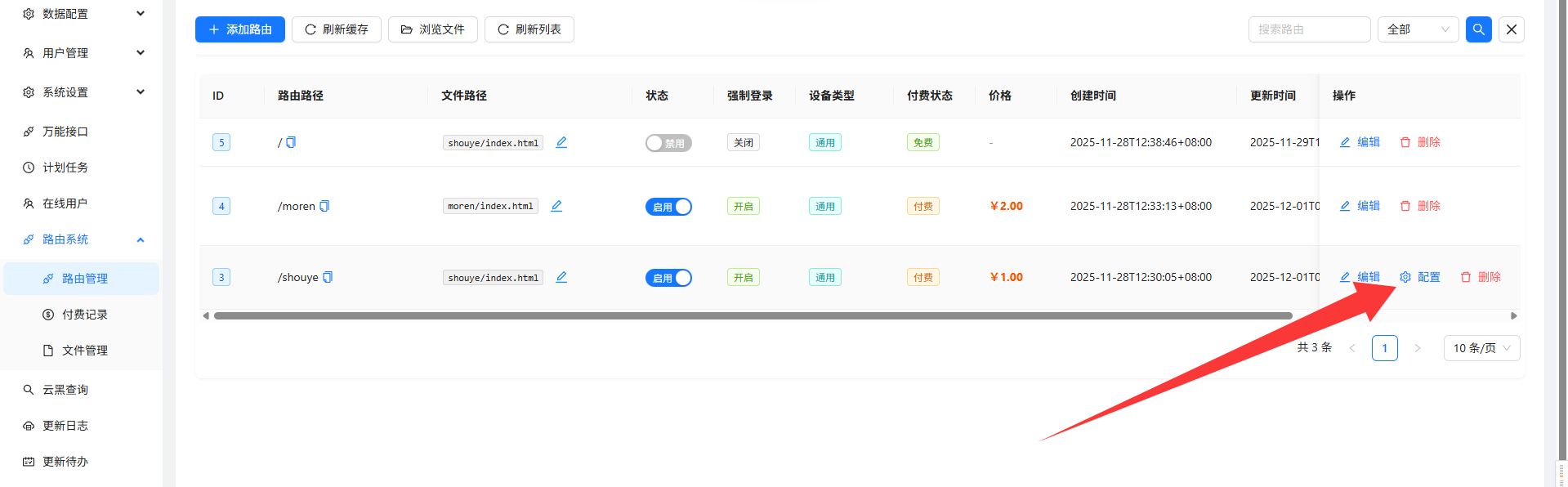The height and width of the screenshot is (487, 1568).
Task: Disable the /moren route status switch
Action: [668, 207]
